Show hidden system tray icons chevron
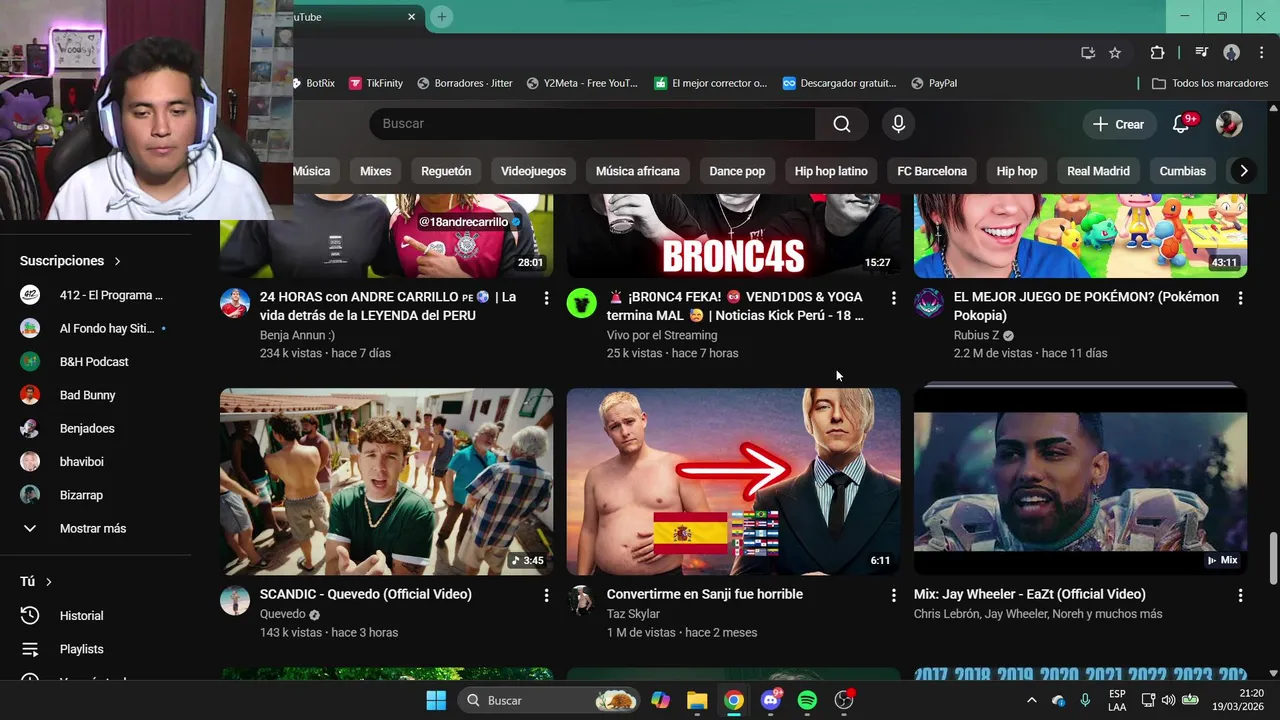 [x=1031, y=700]
